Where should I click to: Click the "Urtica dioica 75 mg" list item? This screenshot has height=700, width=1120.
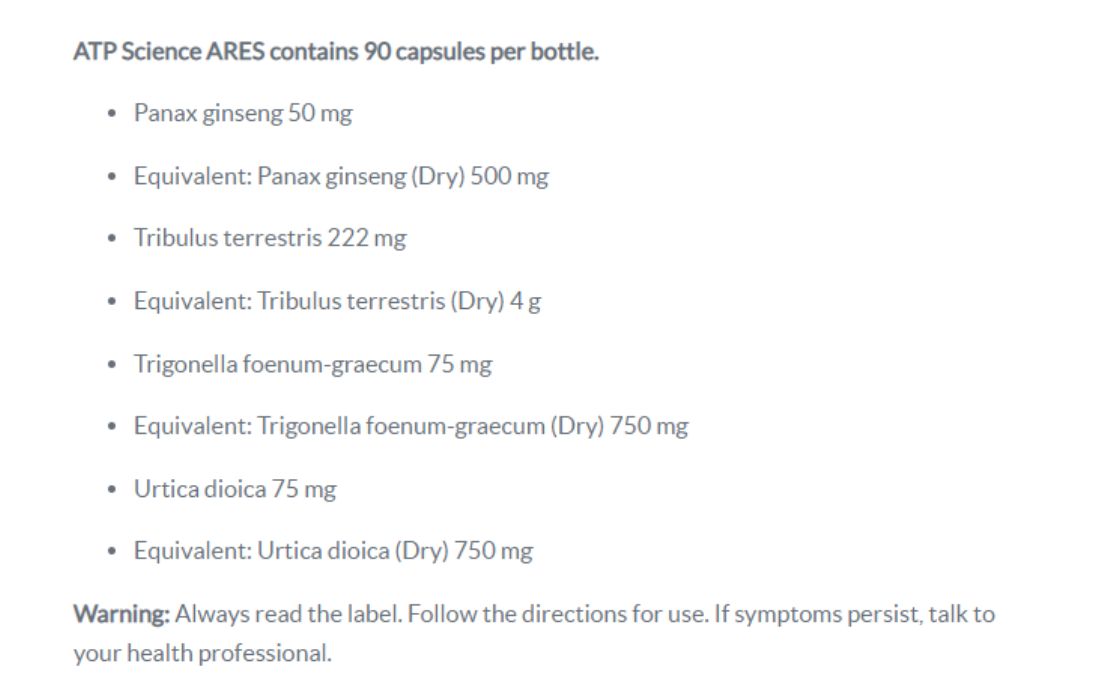[235, 489]
